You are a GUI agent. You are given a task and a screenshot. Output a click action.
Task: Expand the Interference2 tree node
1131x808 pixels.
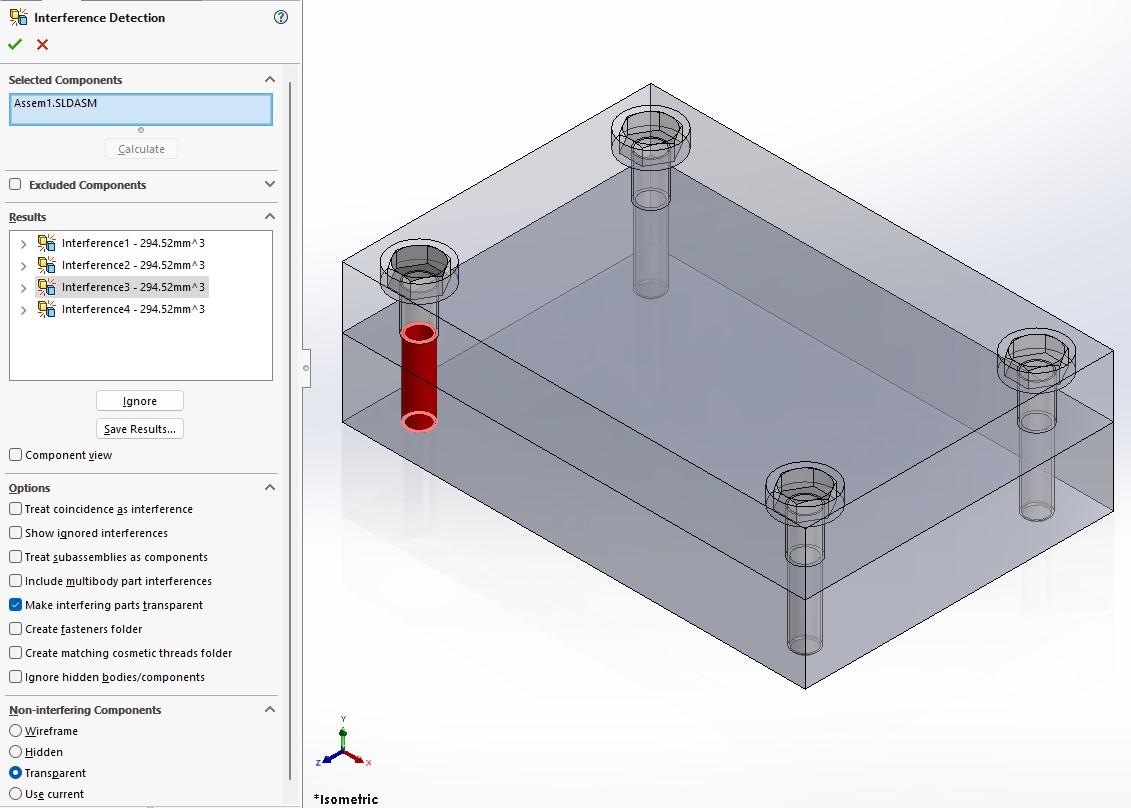point(23,265)
